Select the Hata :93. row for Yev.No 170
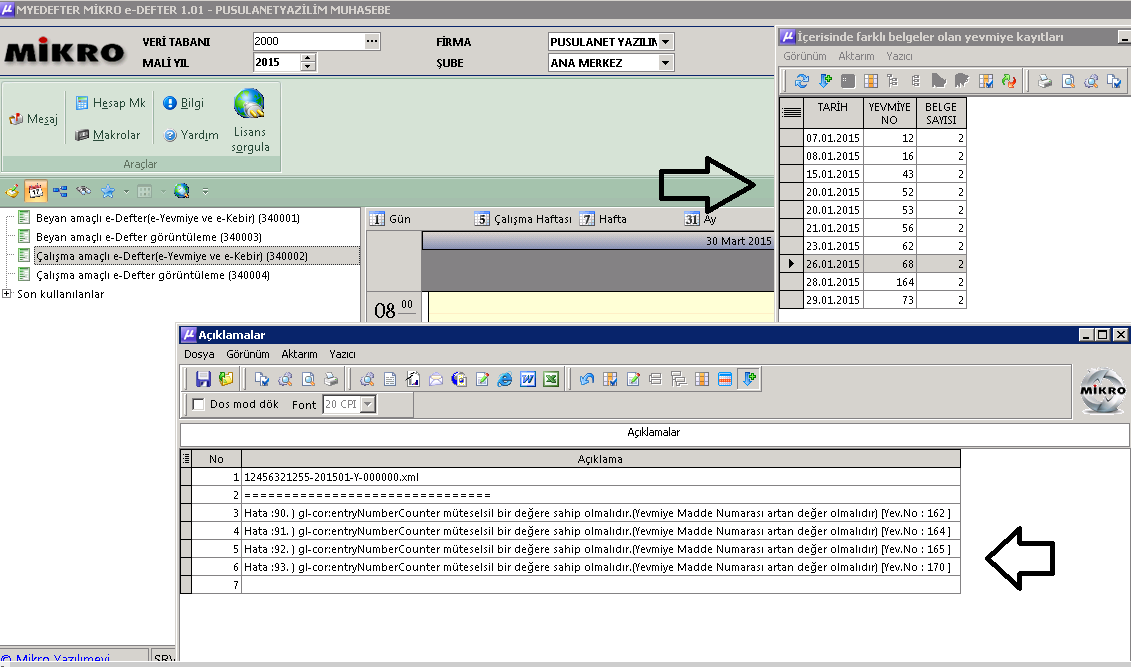Viewport: 1131px width, 667px height. [x=571, y=567]
